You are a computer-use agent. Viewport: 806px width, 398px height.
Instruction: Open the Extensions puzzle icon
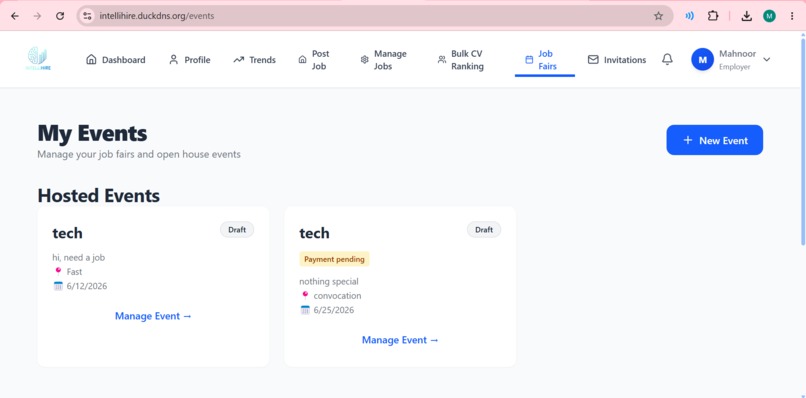(x=713, y=16)
